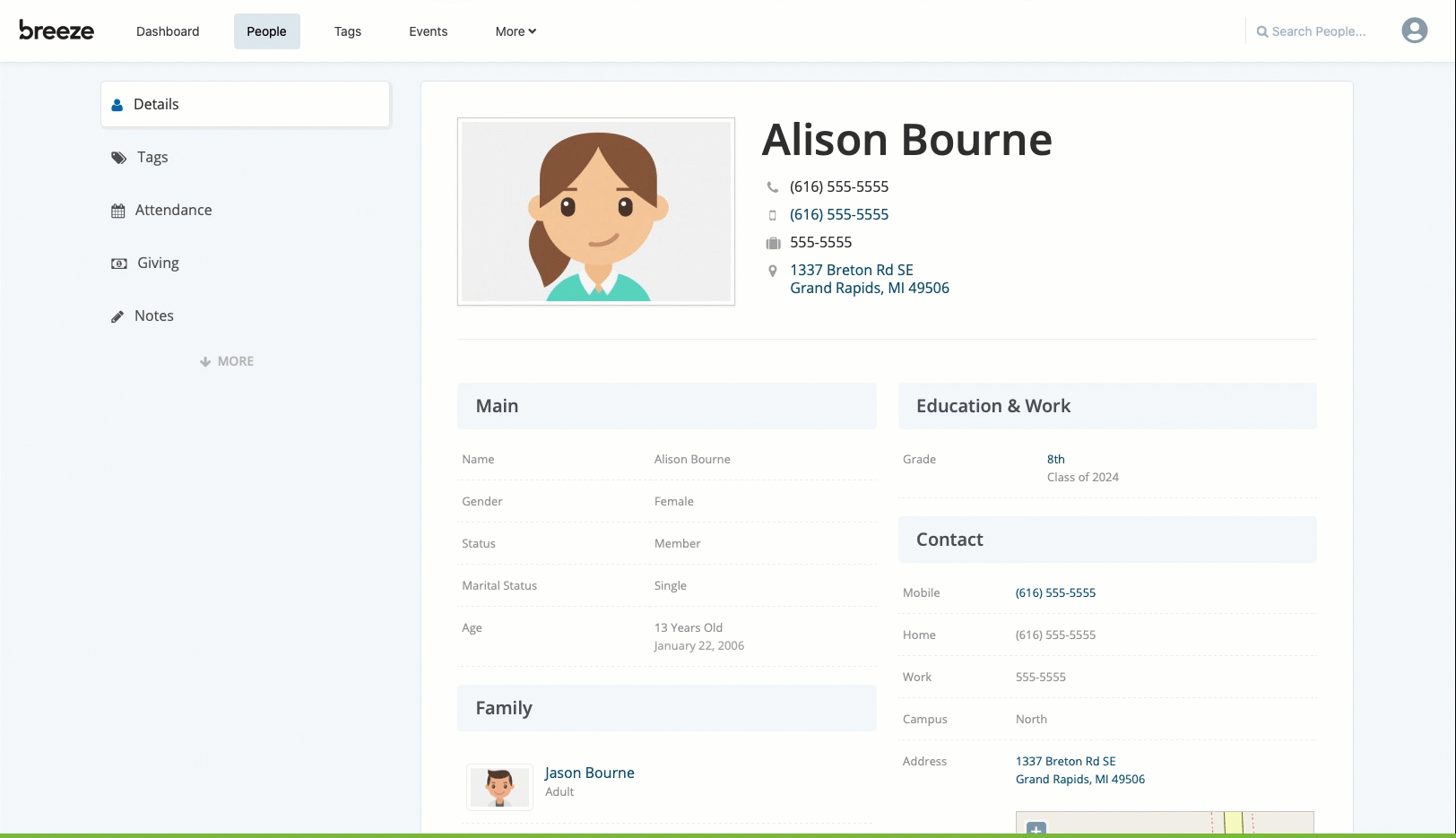Screen dimensions: 1456x838
Task: Click the Adult label under Jason Bourne
Action: pyautogui.click(x=559, y=791)
